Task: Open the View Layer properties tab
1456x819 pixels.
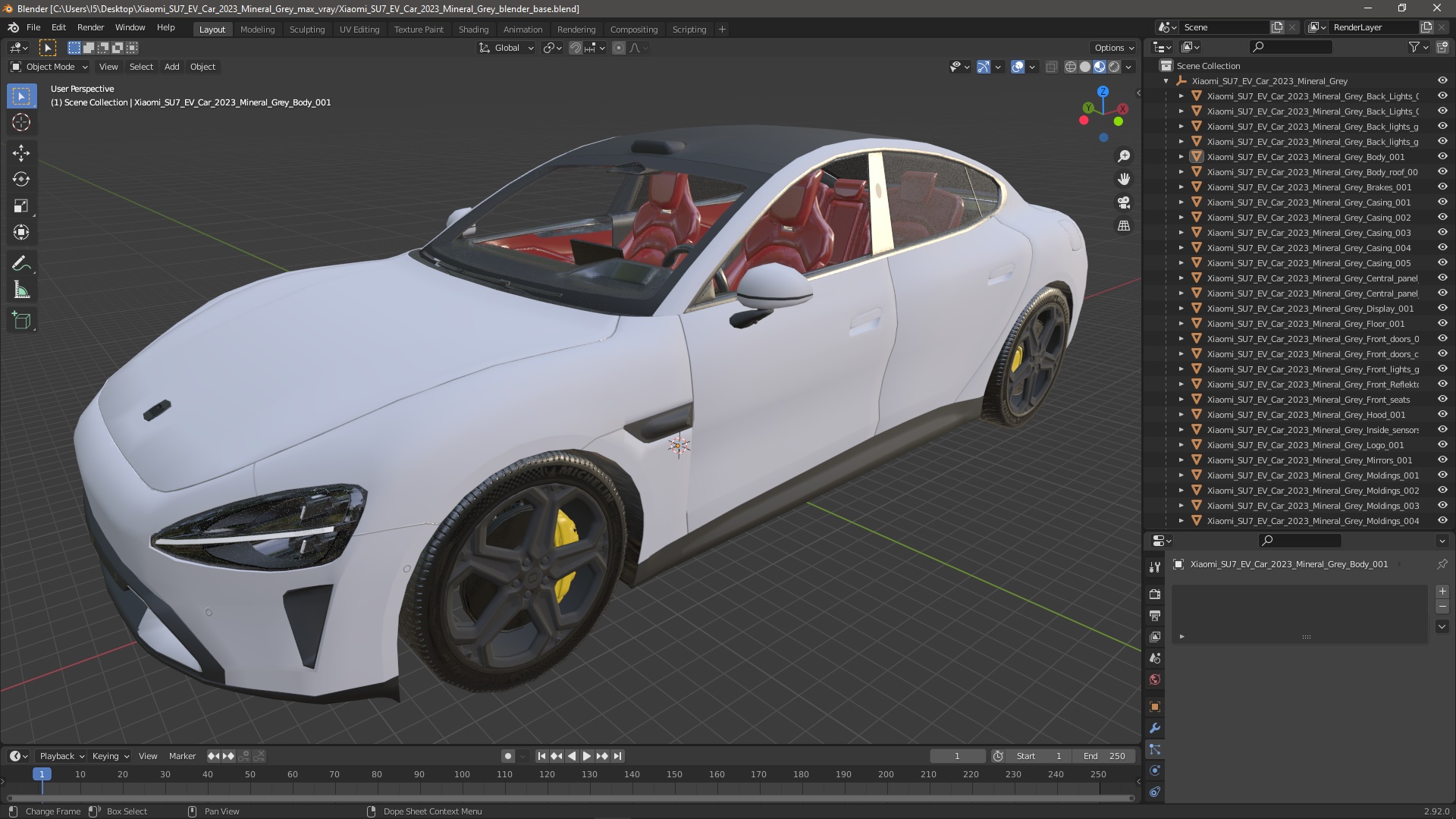Action: [x=1154, y=637]
